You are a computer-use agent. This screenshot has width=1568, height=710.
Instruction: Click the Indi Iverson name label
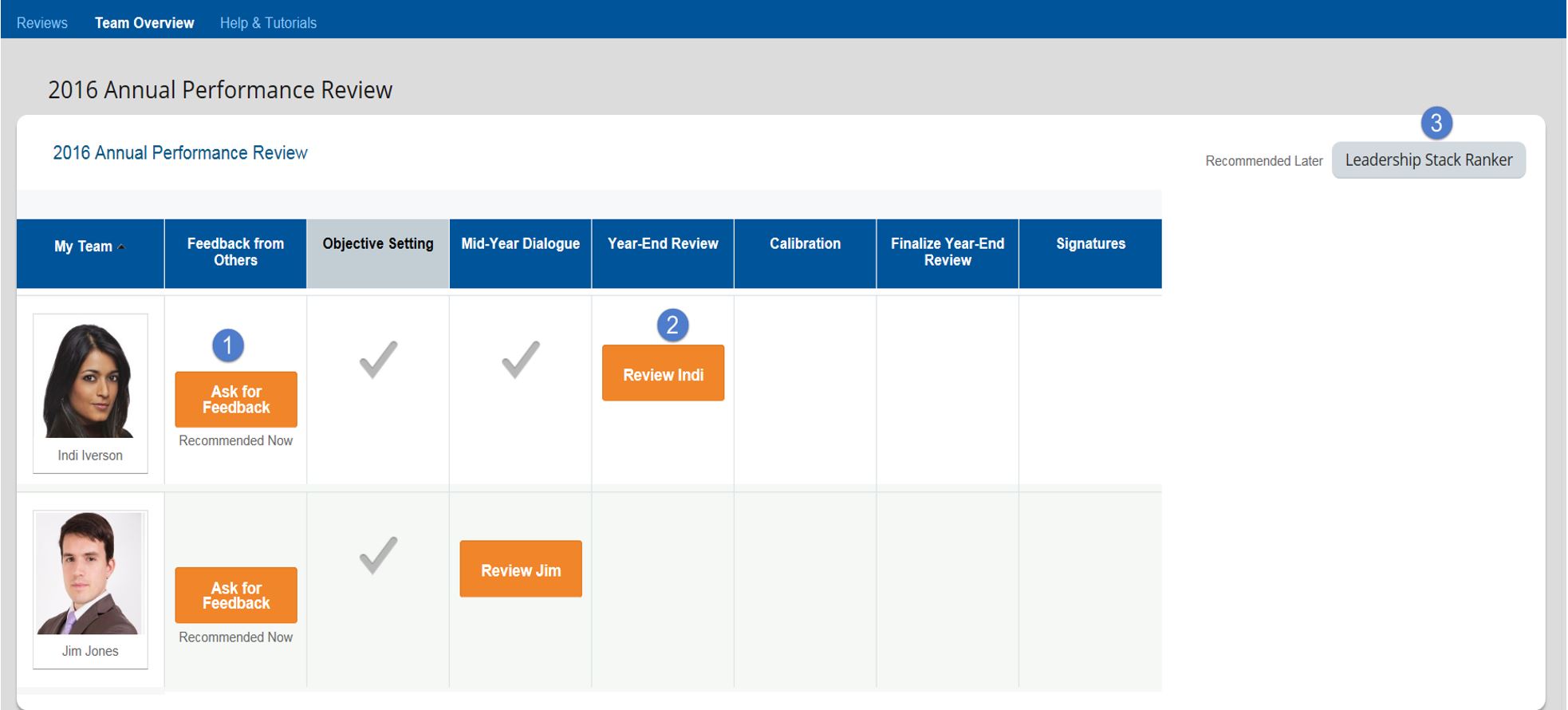[x=90, y=456]
